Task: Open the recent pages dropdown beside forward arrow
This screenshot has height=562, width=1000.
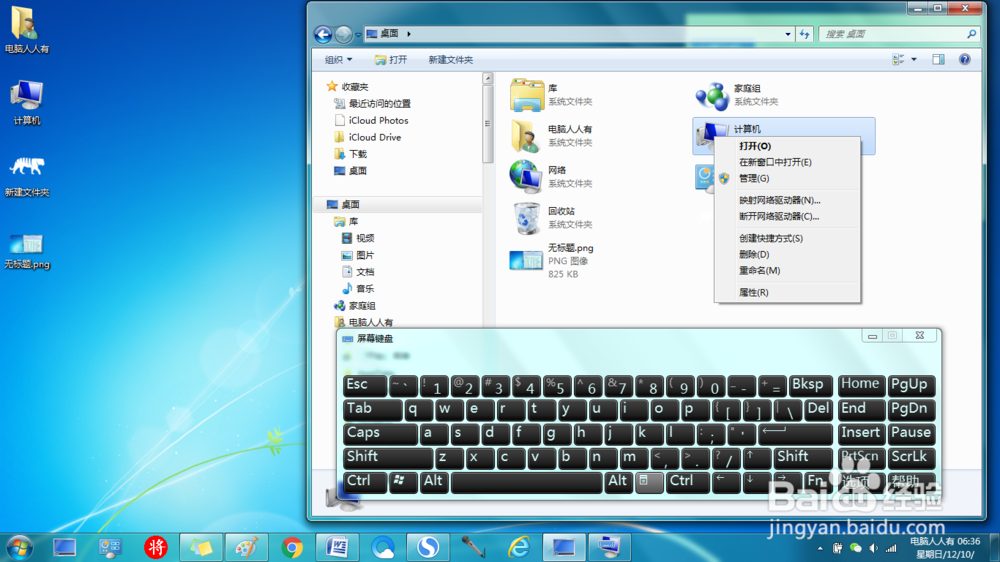Action: click(358, 34)
